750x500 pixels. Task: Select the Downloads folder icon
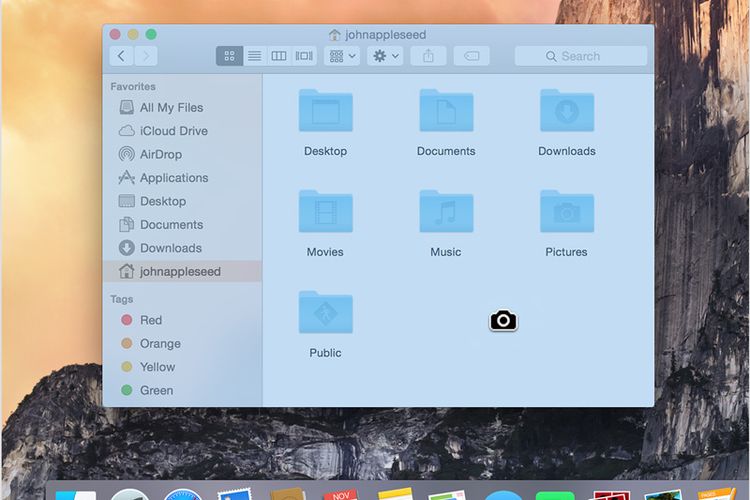point(567,111)
